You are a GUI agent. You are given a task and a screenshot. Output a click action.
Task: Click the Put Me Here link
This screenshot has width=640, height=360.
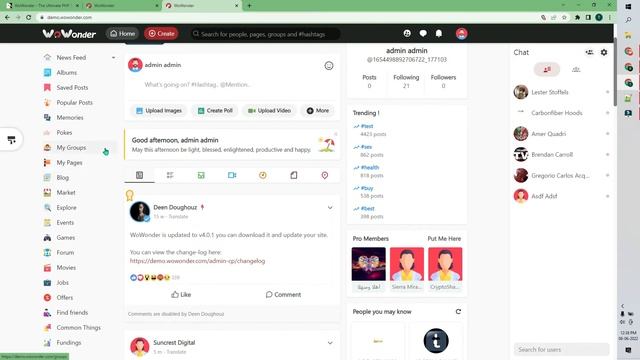(444, 239)
